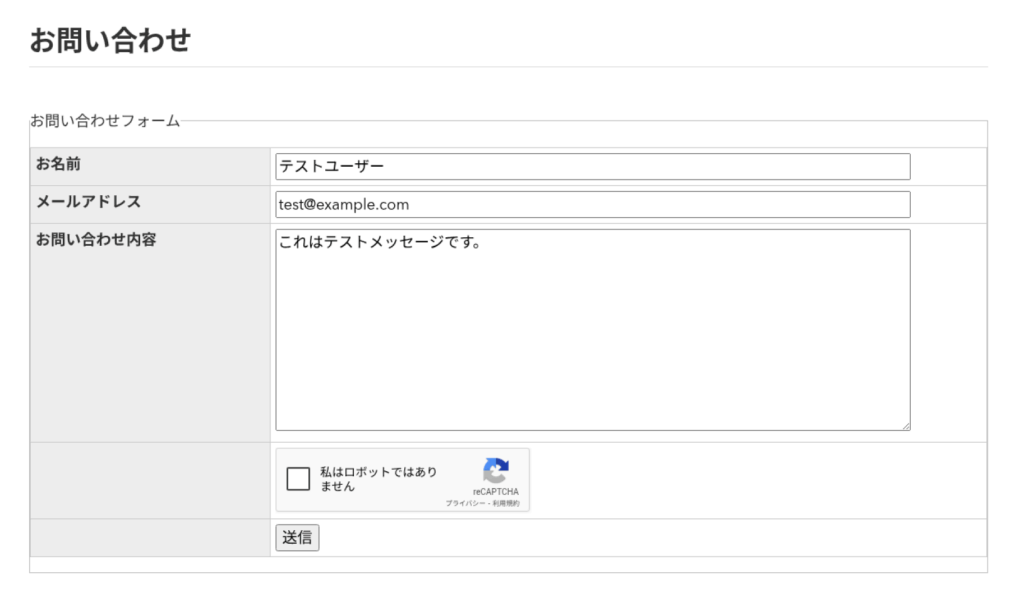Click the 私はロボットではありません label text

[x=378, y=479]
